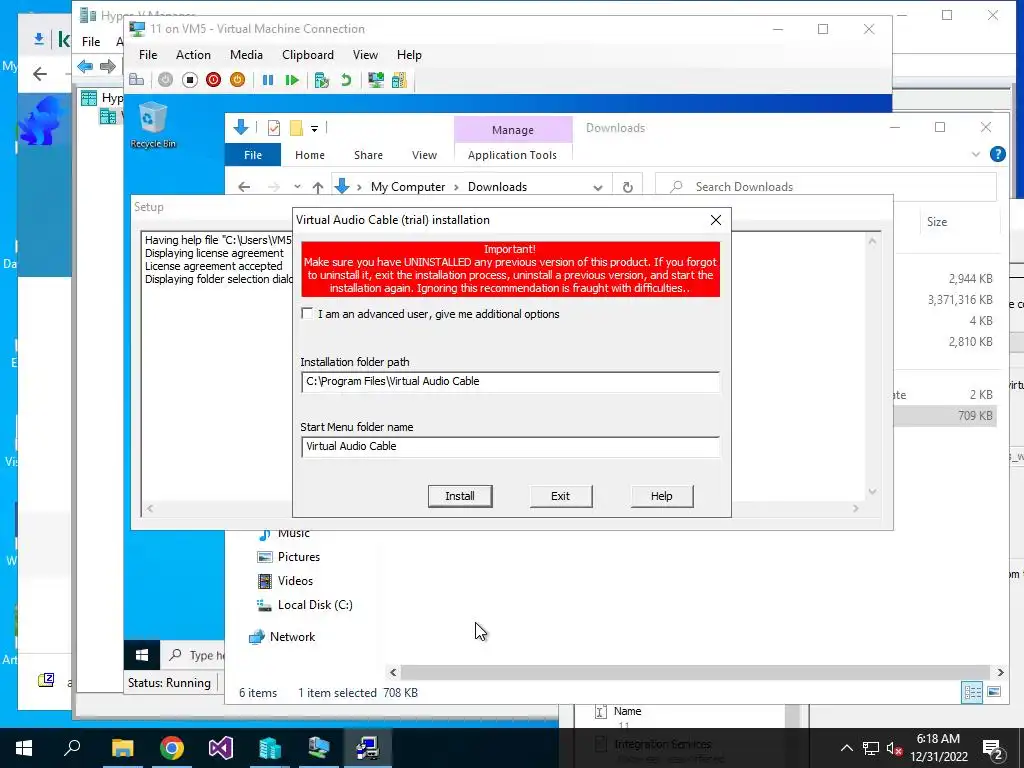
Task: Click the red Shut Down toolbar icon
Action: point(214,80)
